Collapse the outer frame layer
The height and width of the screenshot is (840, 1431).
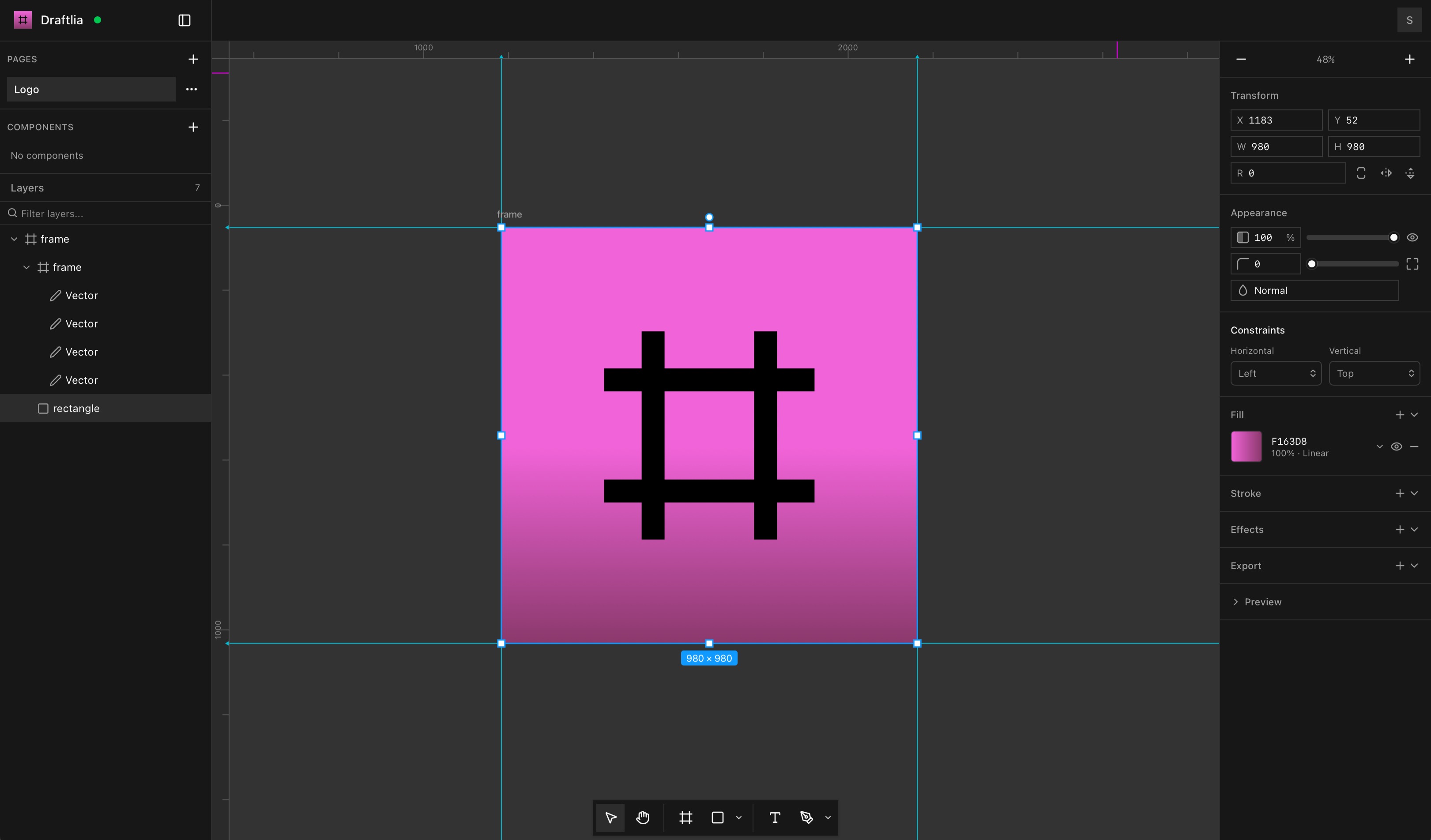[13, 238]
